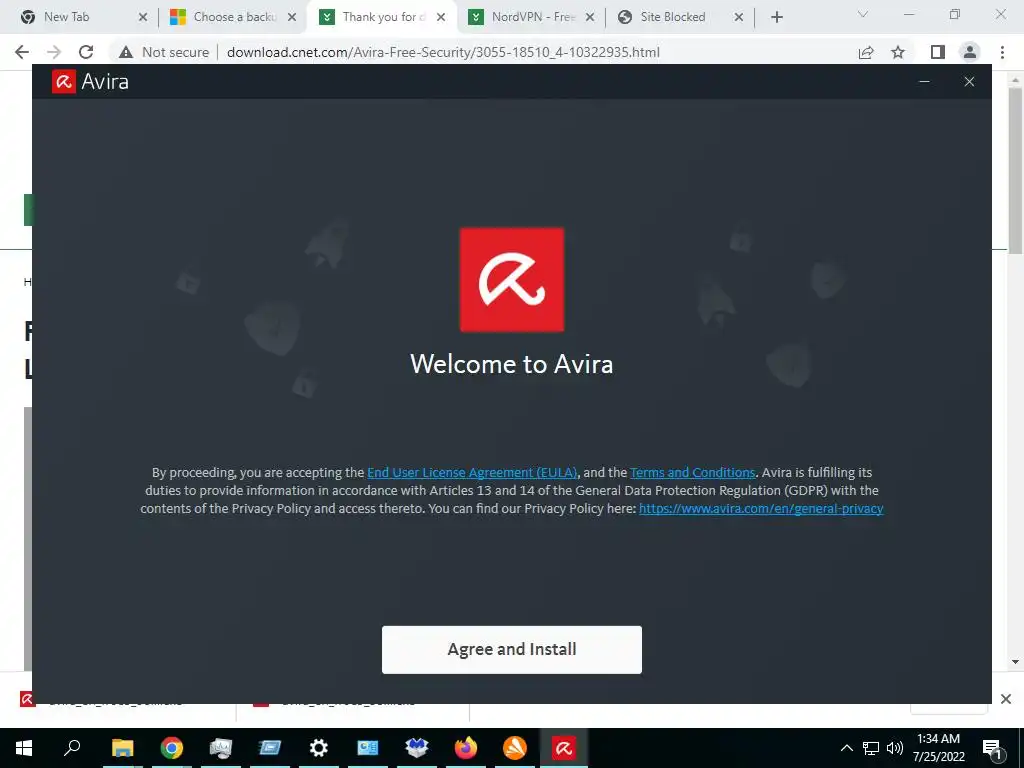
Task: Open the avira.com general-privacy policy link
Action: [x=761, y=508]
